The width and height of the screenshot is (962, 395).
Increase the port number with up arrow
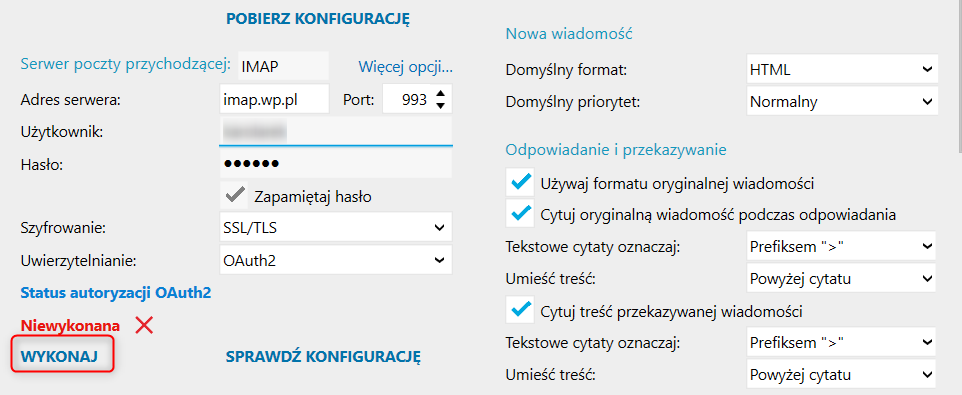[440, 94]
